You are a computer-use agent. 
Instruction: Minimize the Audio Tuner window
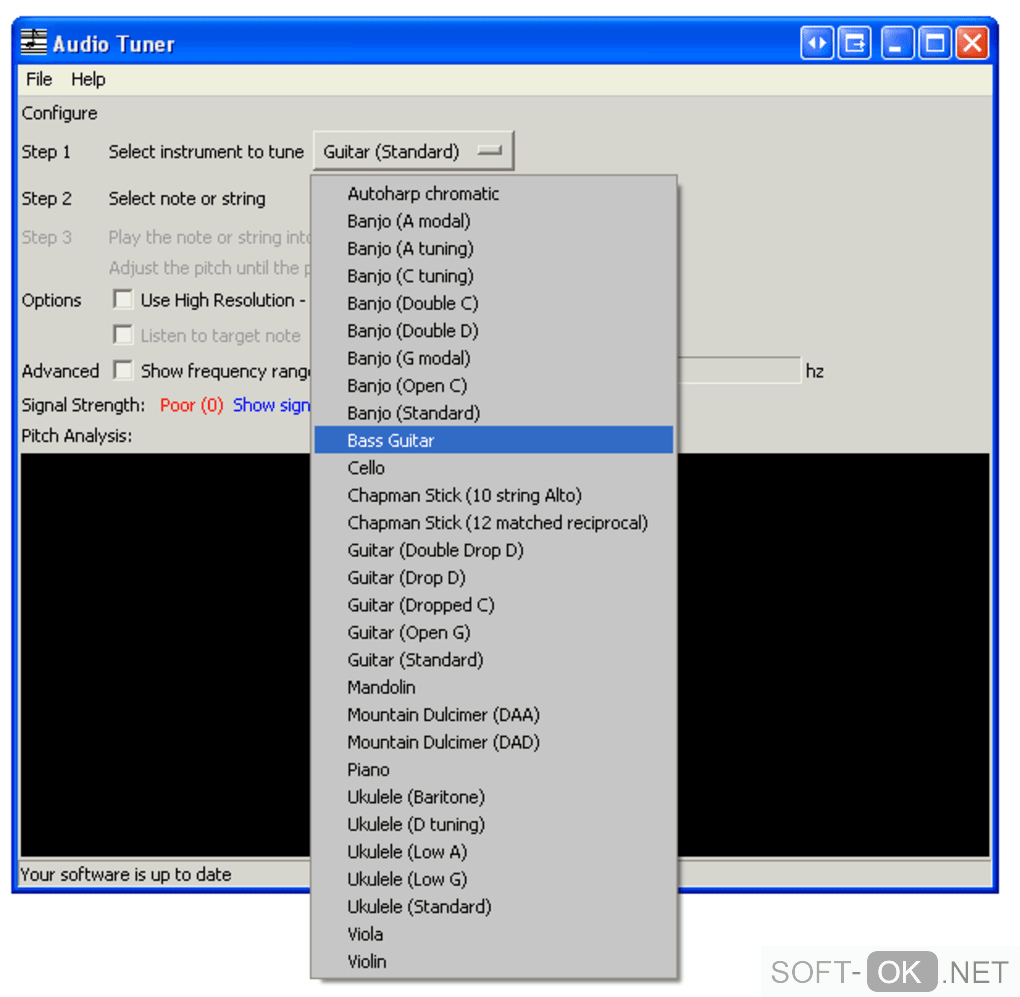pyautogui.click(x=898, y=44)
